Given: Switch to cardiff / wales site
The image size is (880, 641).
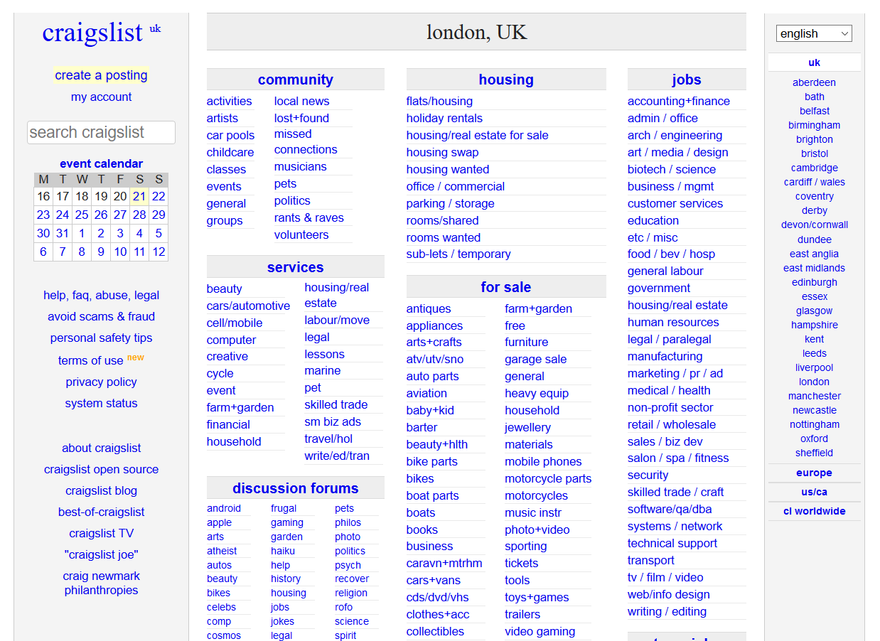Looking at the screenshot, I should (x=814, y=182).
